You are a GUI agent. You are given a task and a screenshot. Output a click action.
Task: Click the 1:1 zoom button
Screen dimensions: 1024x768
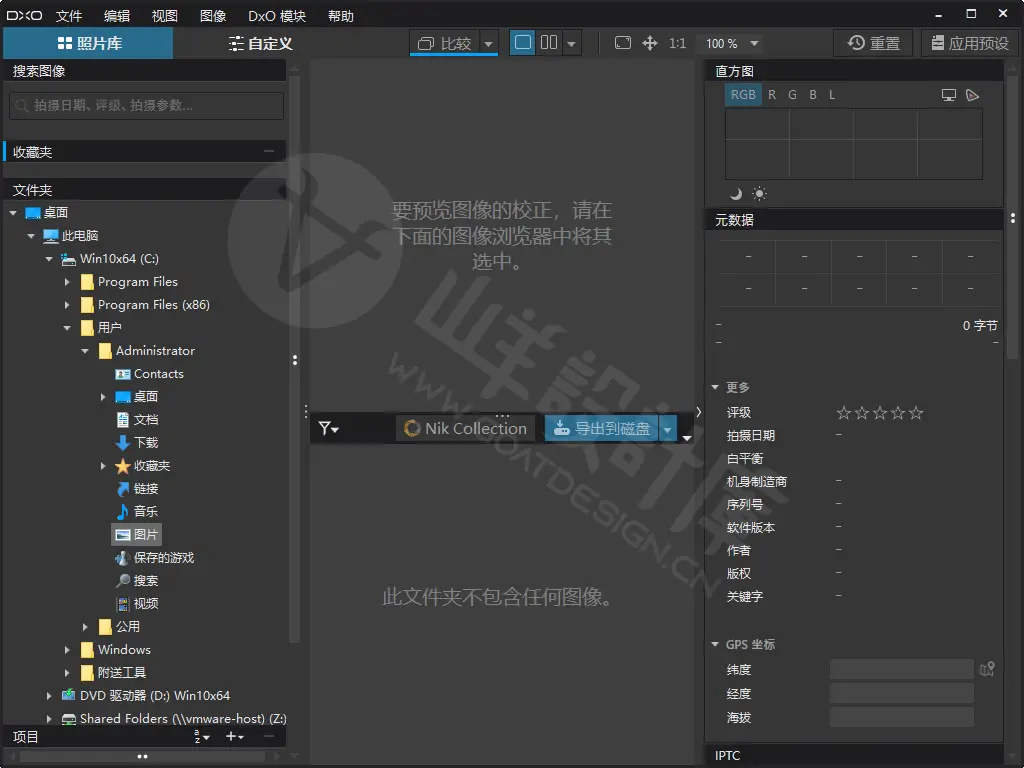[x=677, y=43]
